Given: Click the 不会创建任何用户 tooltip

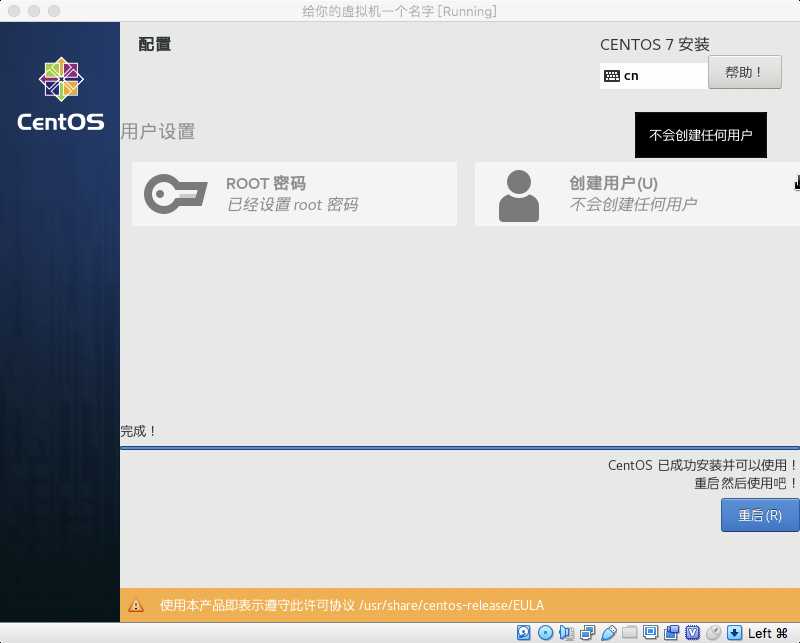Looking at the screenshot, I should 701,135.
